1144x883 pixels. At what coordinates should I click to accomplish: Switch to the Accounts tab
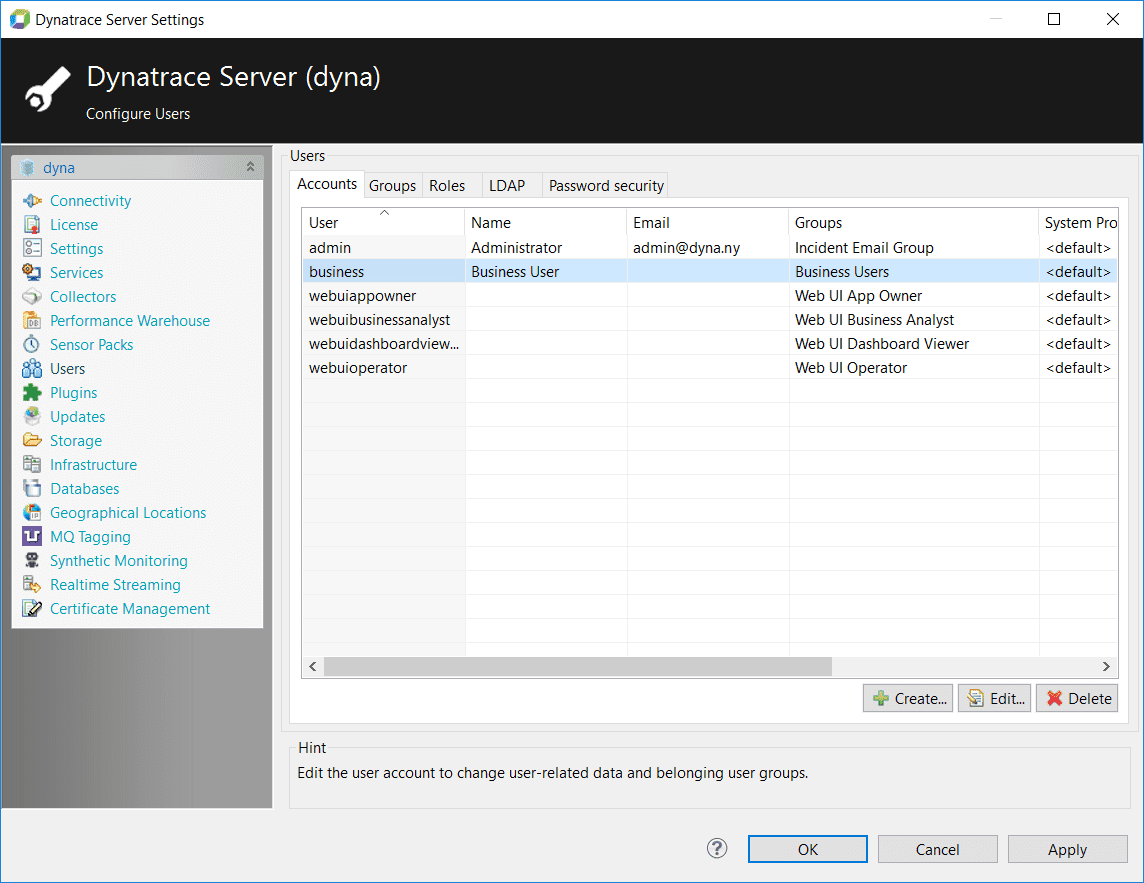pyautogui.click(x=327, y=184)
